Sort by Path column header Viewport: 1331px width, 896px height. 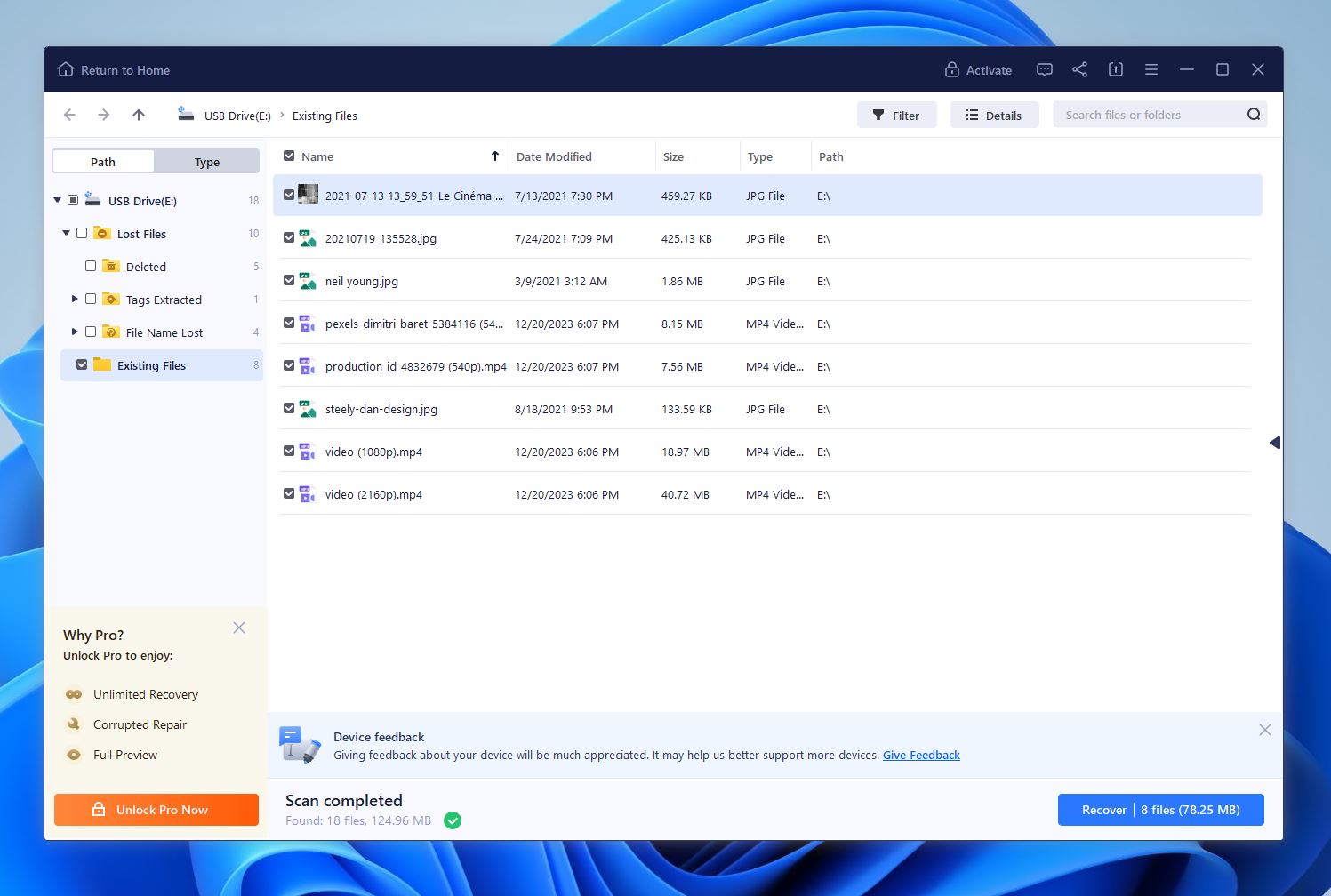(831, 156)
